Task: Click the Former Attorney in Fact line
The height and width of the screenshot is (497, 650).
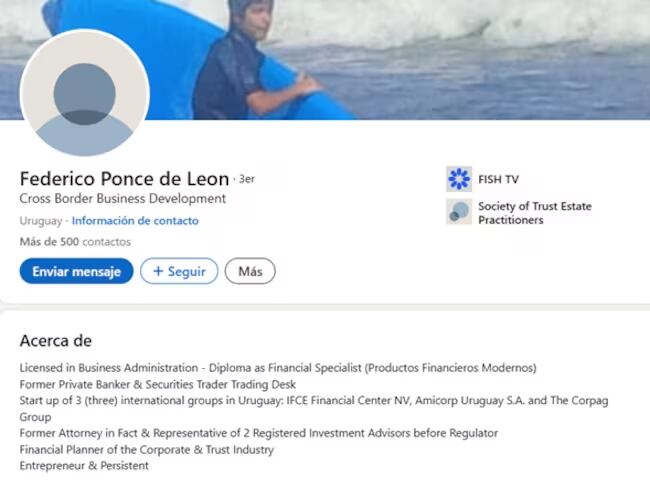Action: (x=258, y=433)
